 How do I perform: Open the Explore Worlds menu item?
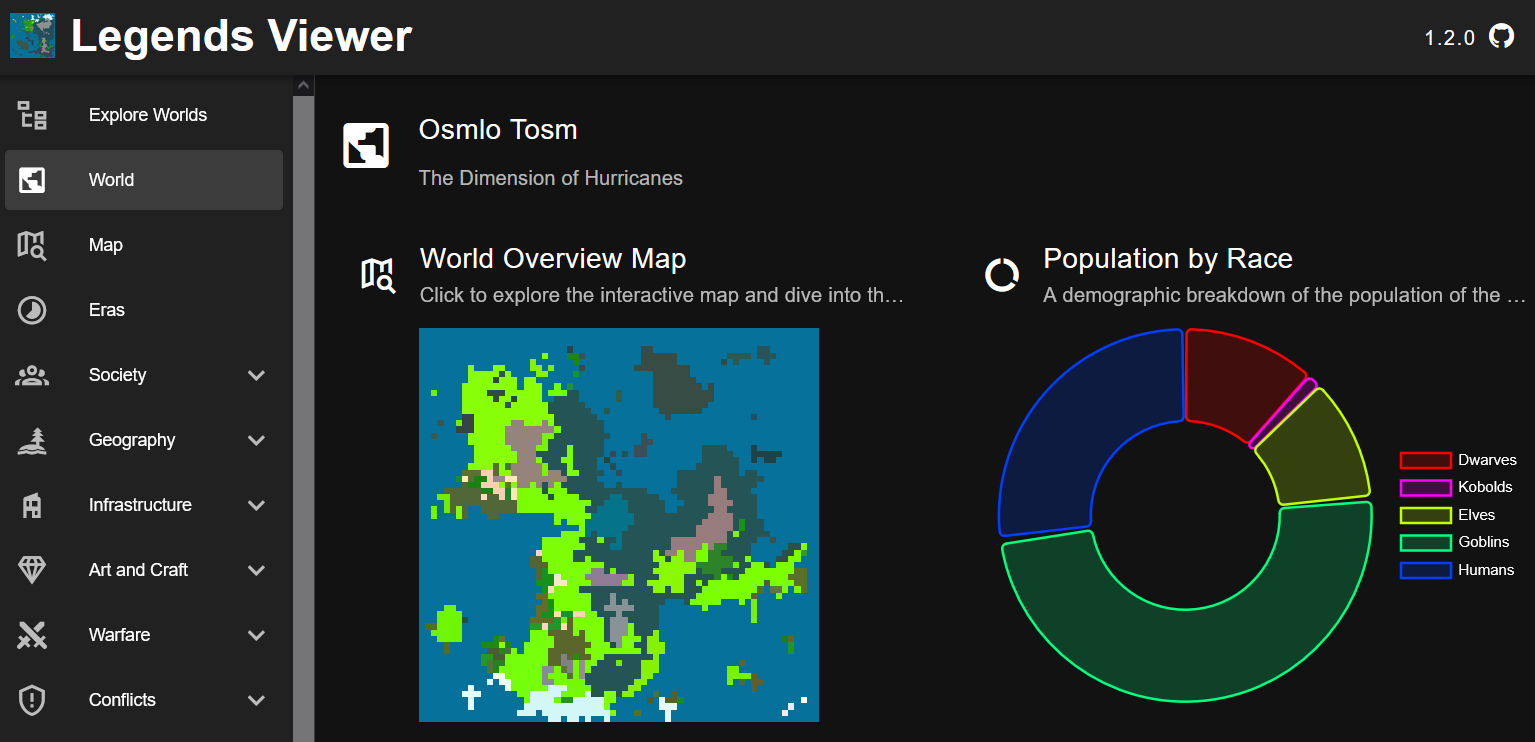[x=147, y=115]
